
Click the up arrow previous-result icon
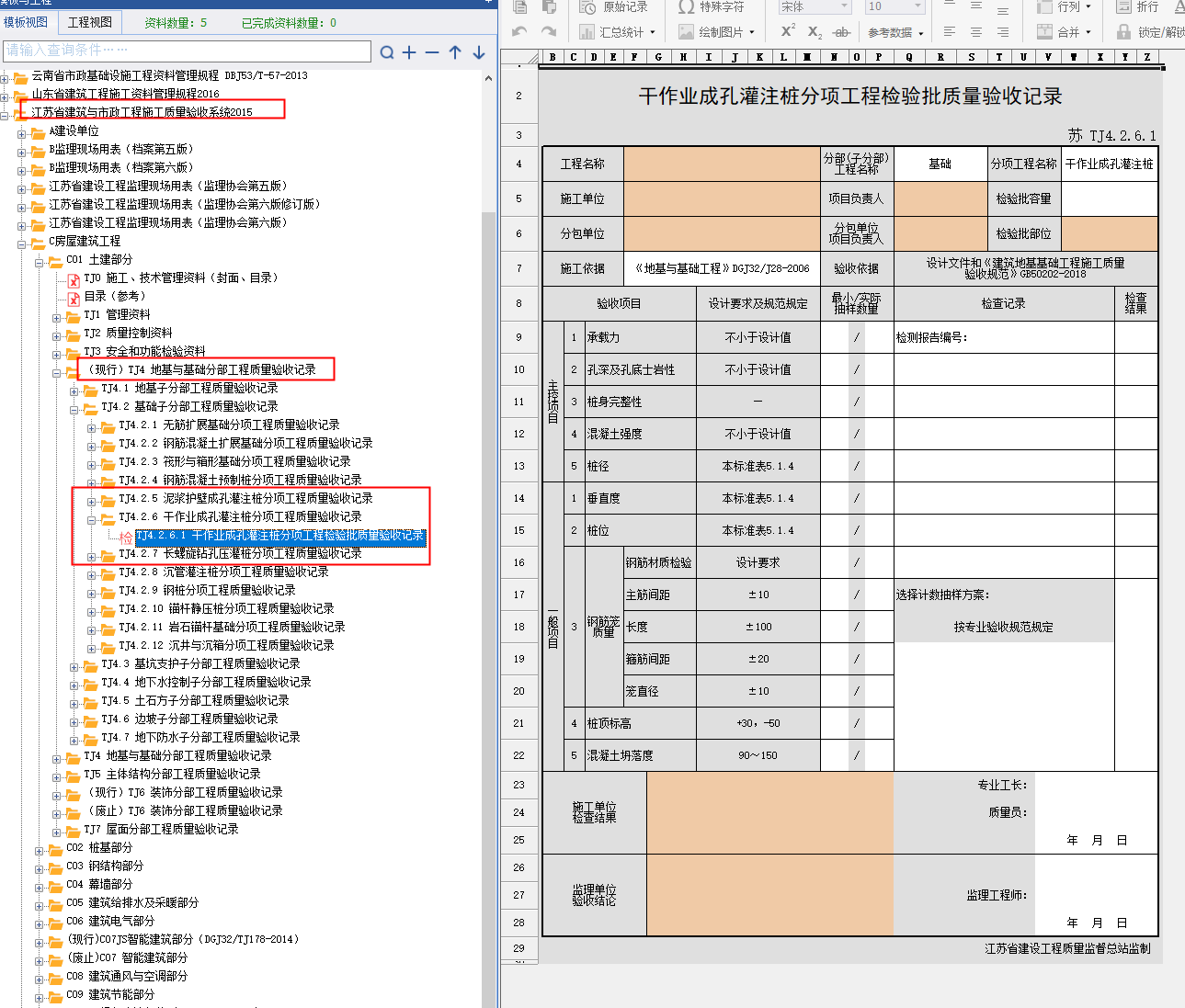pos(455,52)
